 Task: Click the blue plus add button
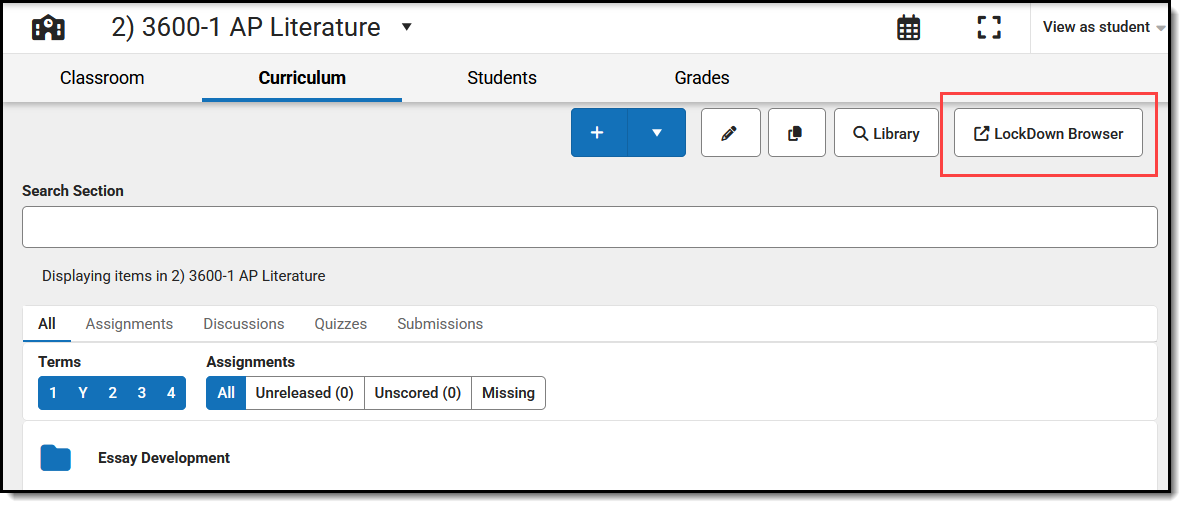tap(598, 133)
